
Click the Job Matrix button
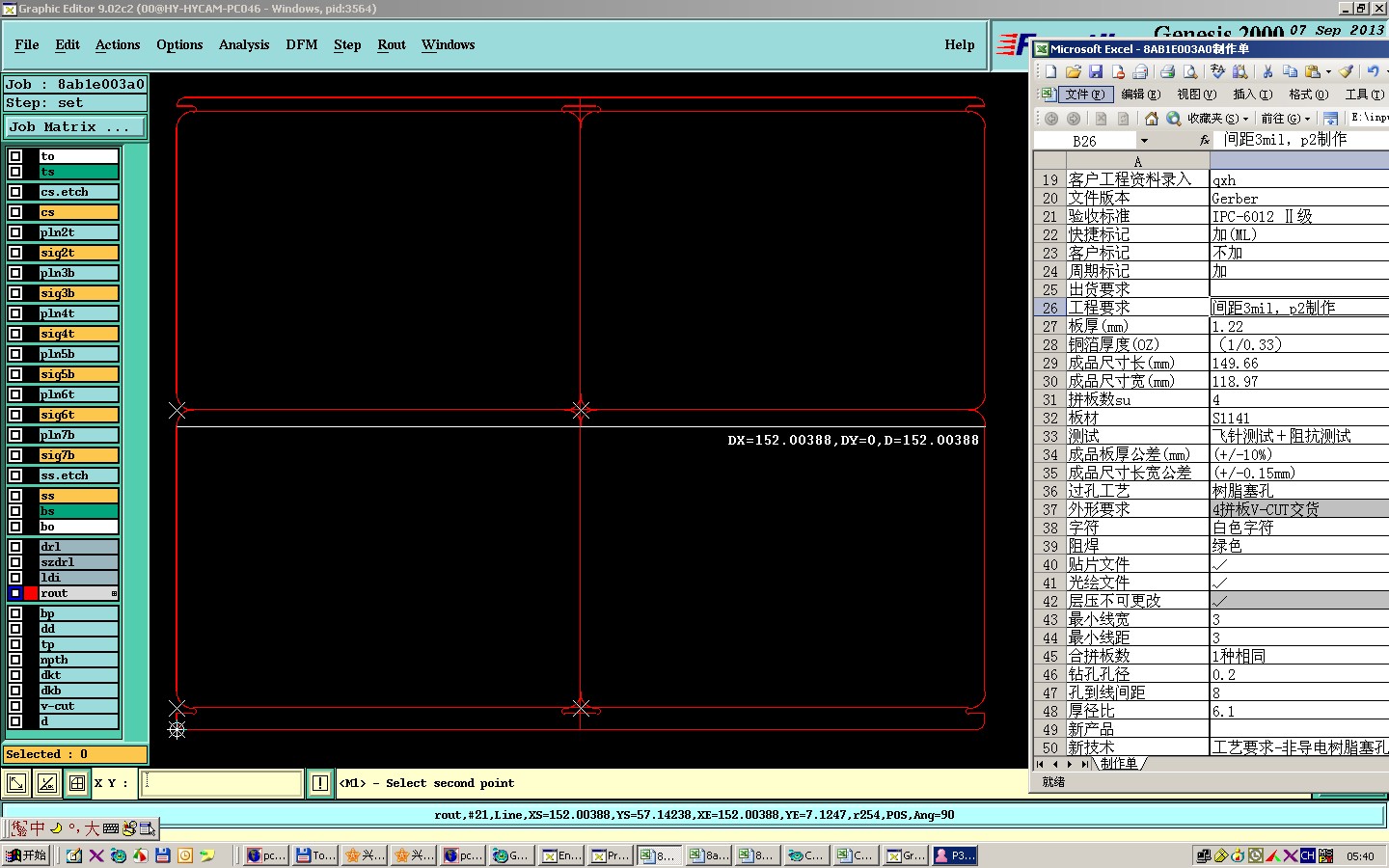tap(74, 127)
